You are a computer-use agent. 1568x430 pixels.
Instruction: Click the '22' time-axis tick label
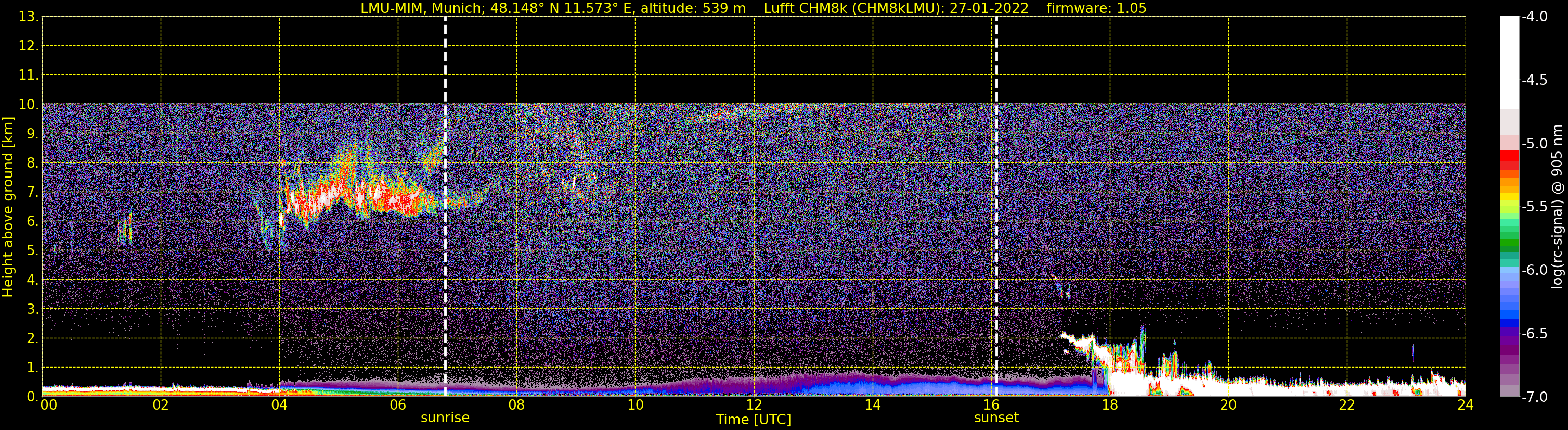tap(1347, 405)
